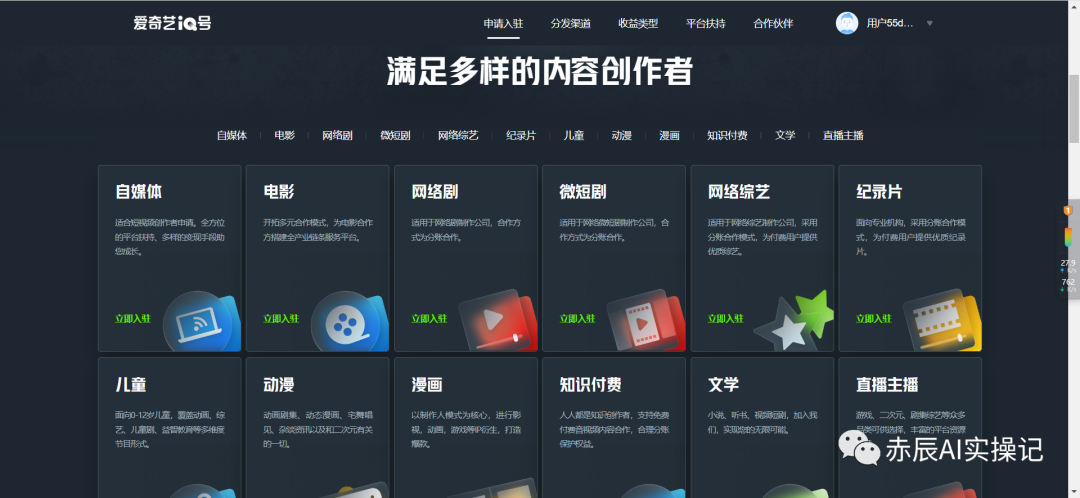Image resolution: width=1080 pixels, height=498 pixels.
Task: Click the 爱奇艺iQ号 logo
Action: click(172, 23)
